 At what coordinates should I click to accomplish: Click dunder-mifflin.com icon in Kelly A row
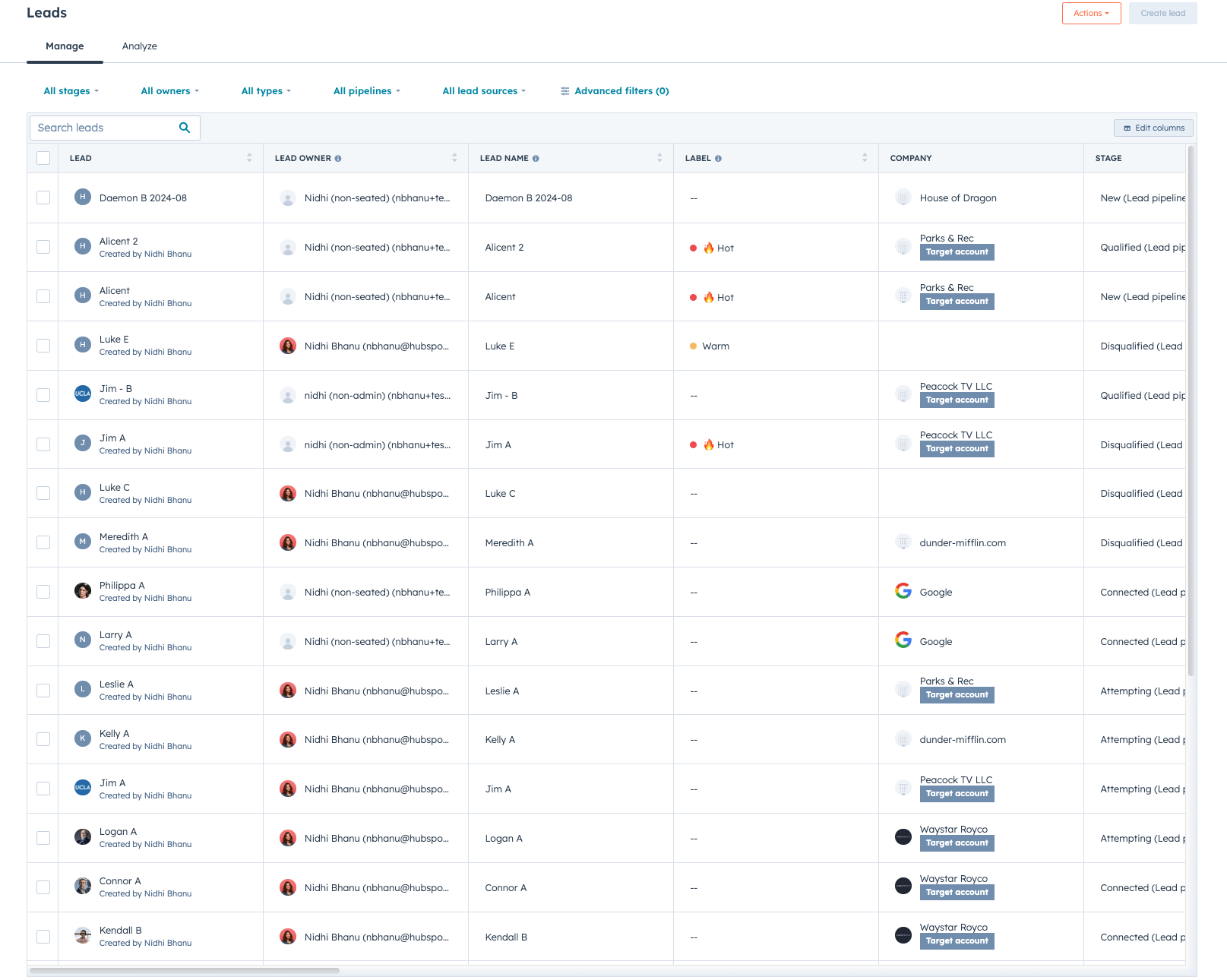coord(903,739)
